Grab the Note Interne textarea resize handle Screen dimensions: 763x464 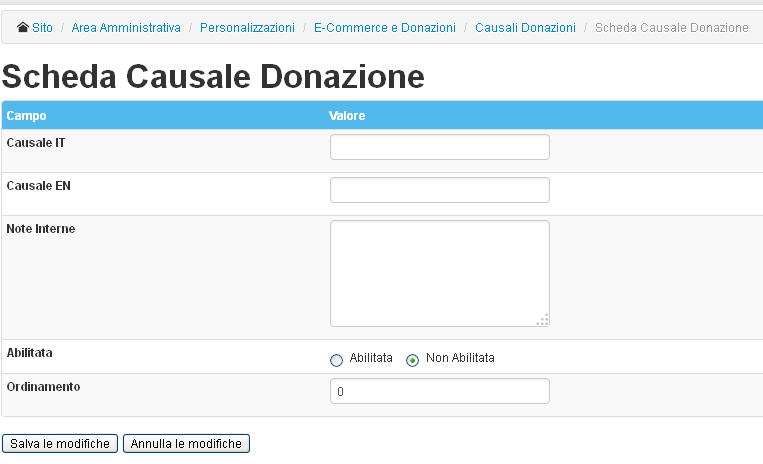[543, 320]
